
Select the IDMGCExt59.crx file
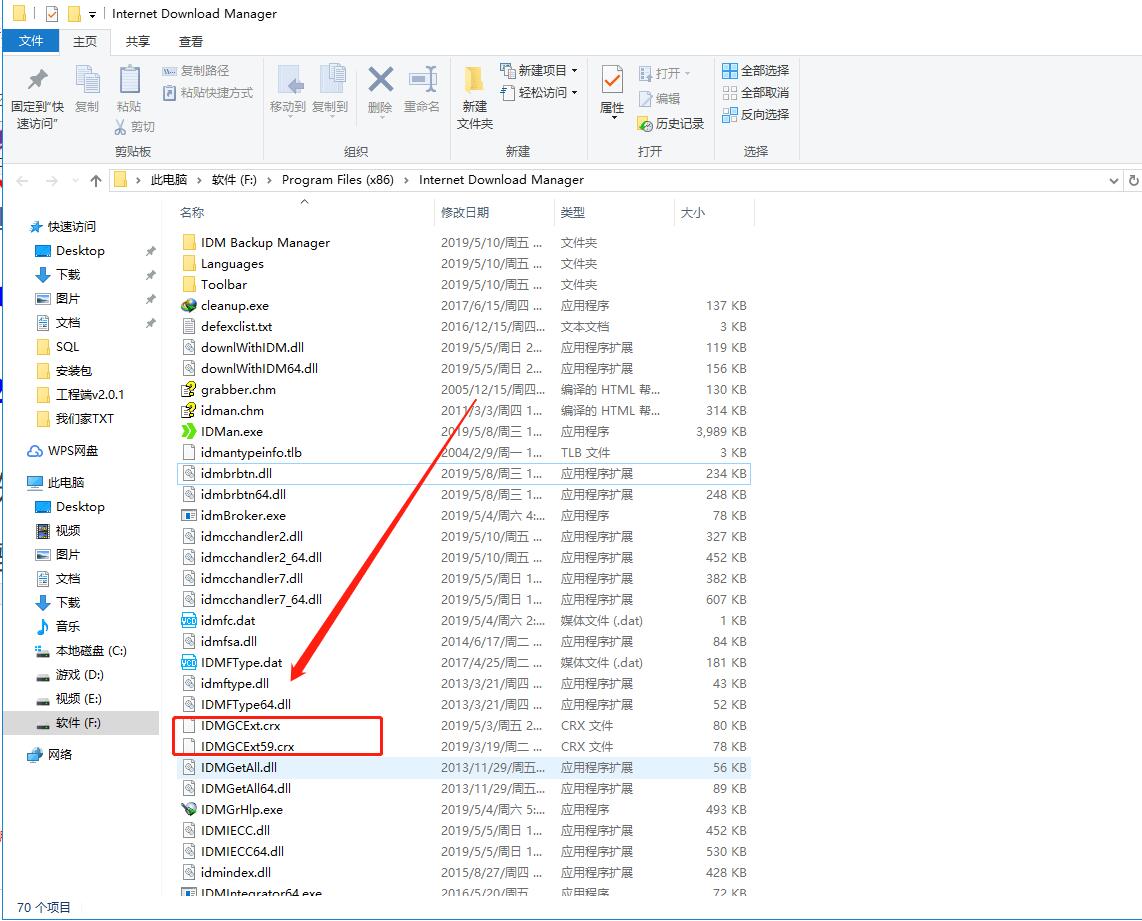[248, 747]
